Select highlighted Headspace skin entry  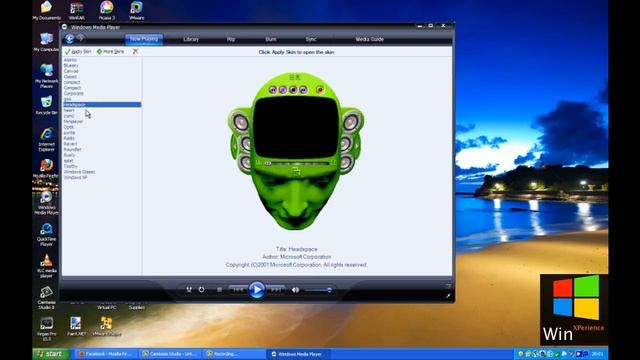(102, 105)
